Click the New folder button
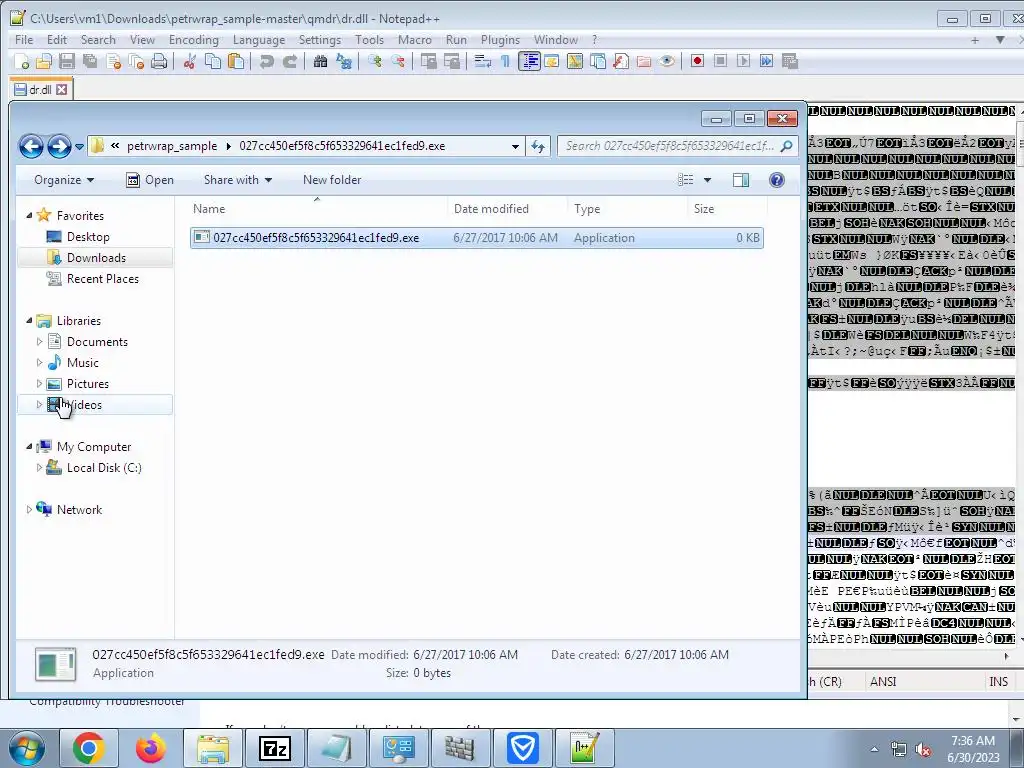Image resolution: width=1024 pixels, height=768 pixels. click(x=332, y=180)
